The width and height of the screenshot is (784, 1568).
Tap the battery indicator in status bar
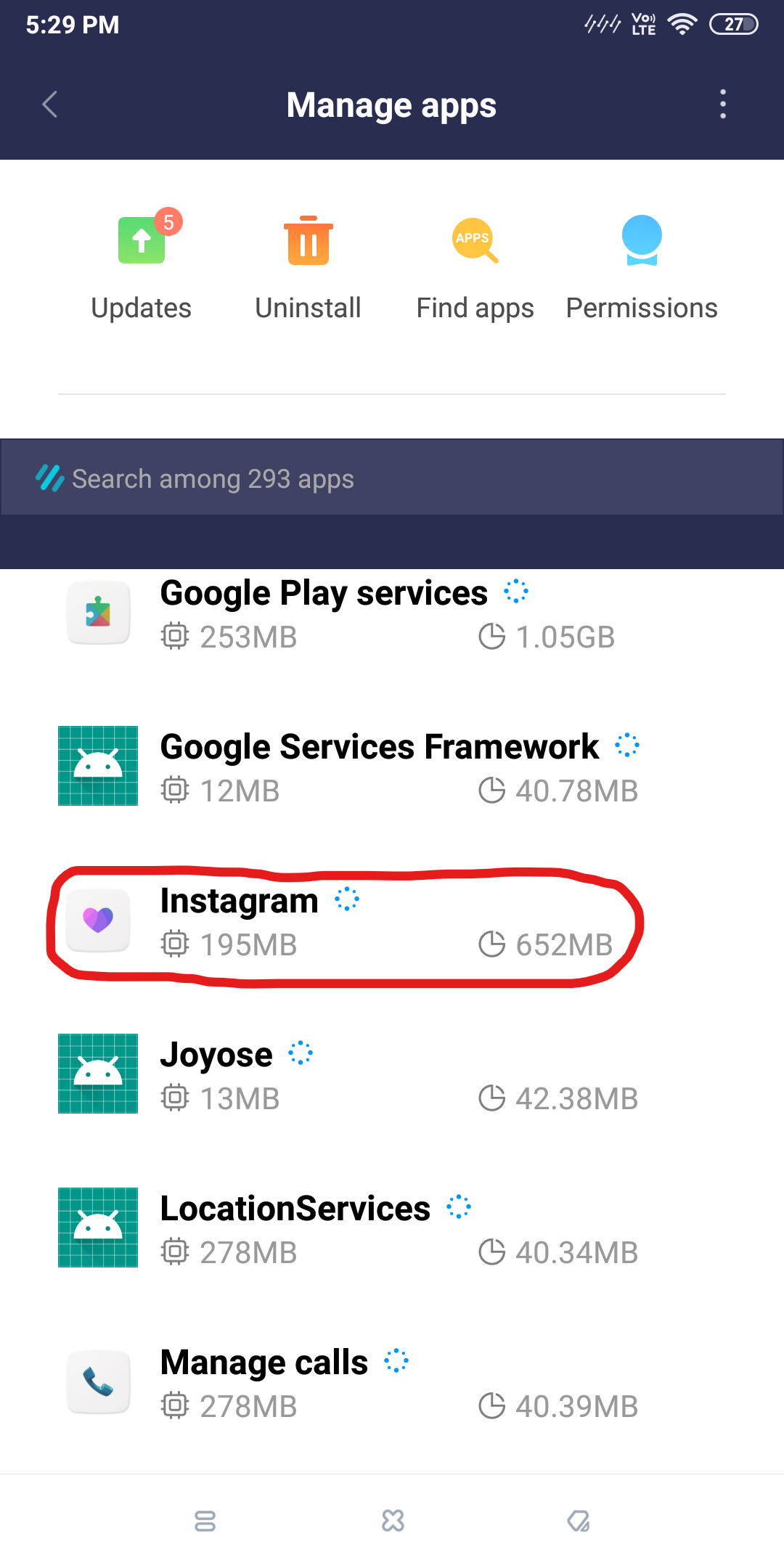[735, 24]
